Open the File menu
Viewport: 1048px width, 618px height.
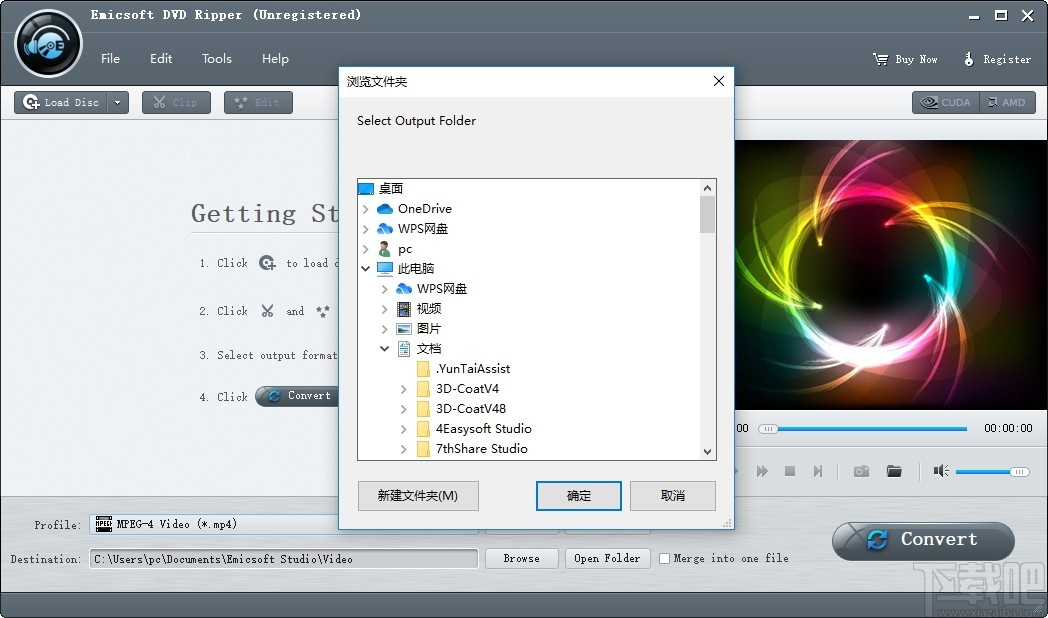[x=110, y=58]
